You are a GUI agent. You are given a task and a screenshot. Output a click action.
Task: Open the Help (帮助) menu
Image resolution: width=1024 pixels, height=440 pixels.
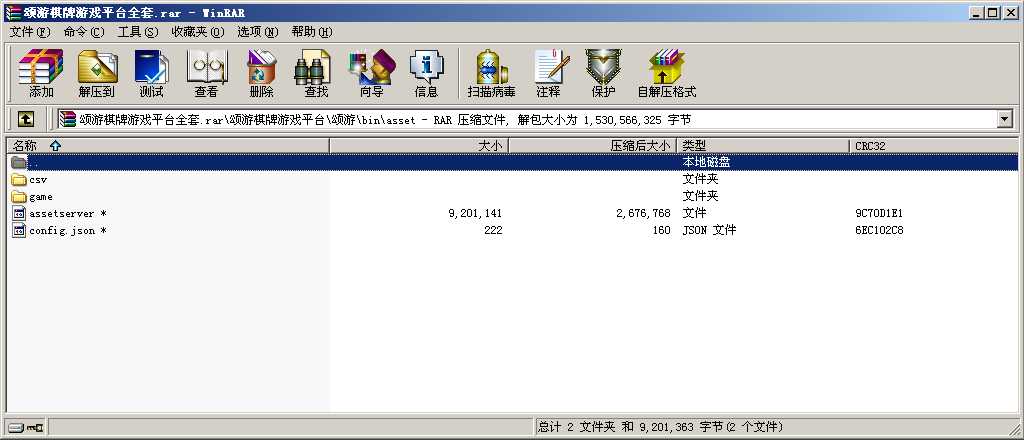(312, 31)
